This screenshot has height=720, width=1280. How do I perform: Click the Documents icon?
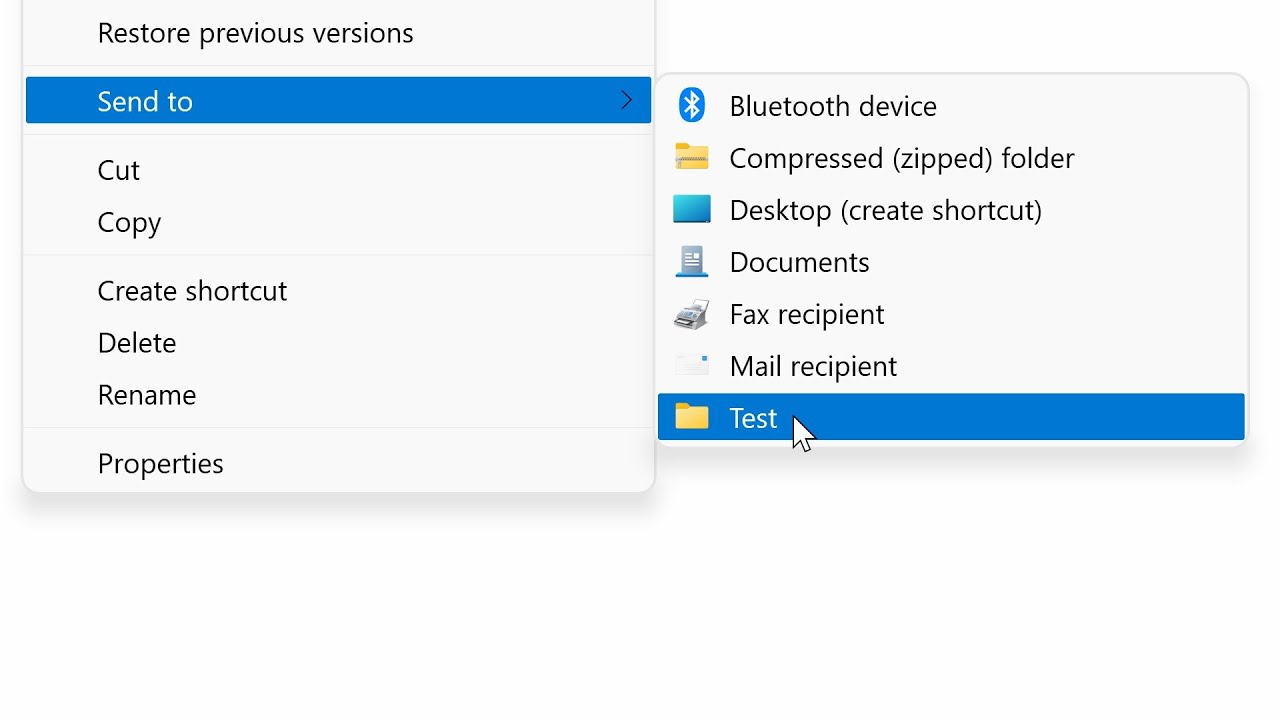pos(691,261)
